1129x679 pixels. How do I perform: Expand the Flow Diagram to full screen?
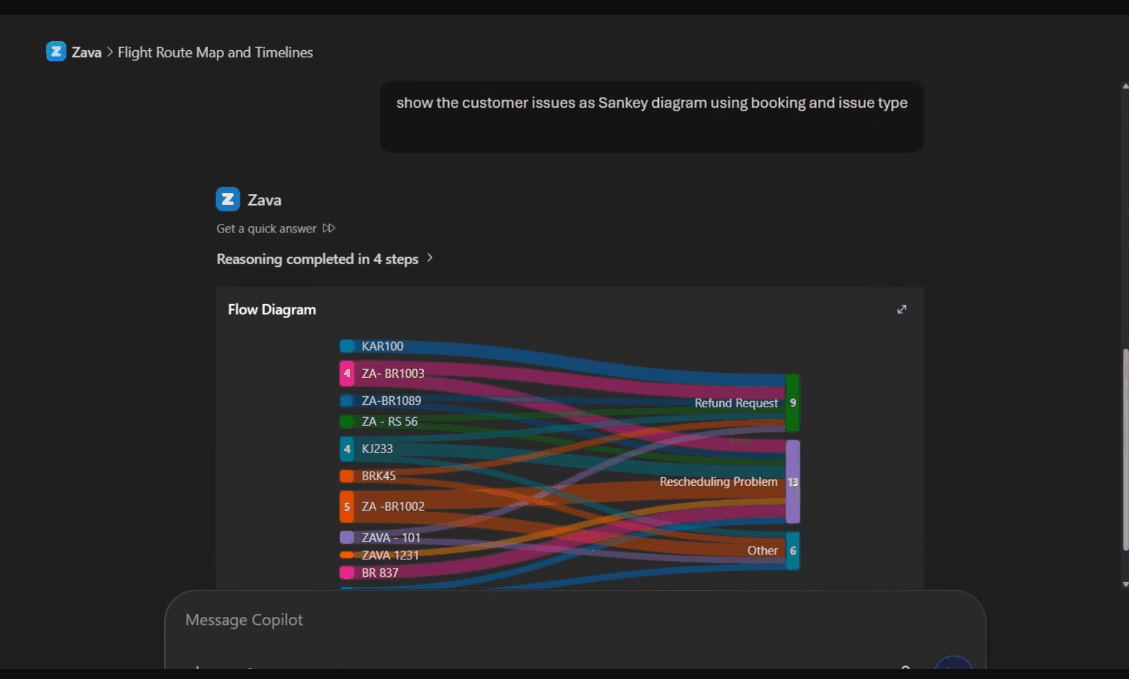pos(902,310)
